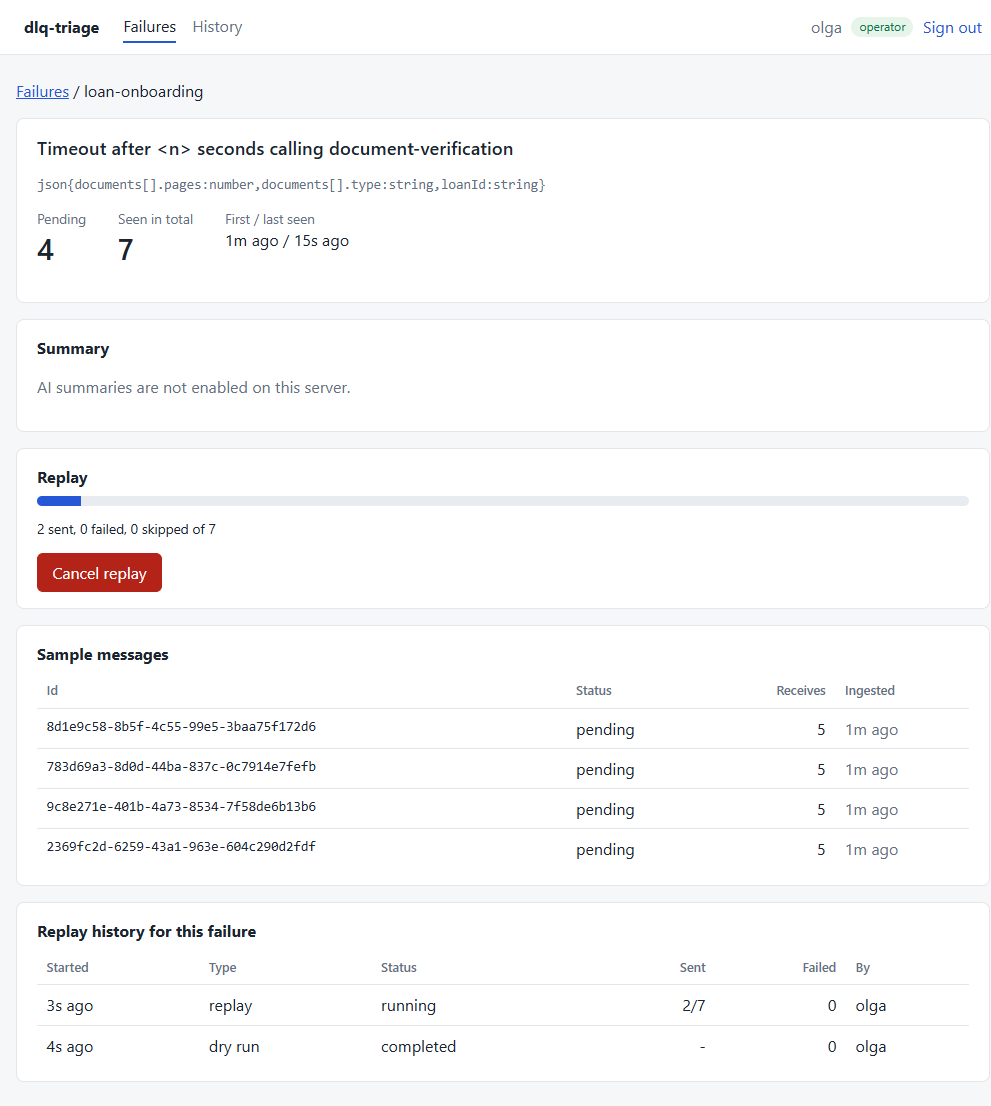Image resolution: width=991 pixels, height=1106 pixels.
Task: Select message id 783d69a3-8d0d-44ba-837c-0c7914e7fefb
Action: [181, 767]
